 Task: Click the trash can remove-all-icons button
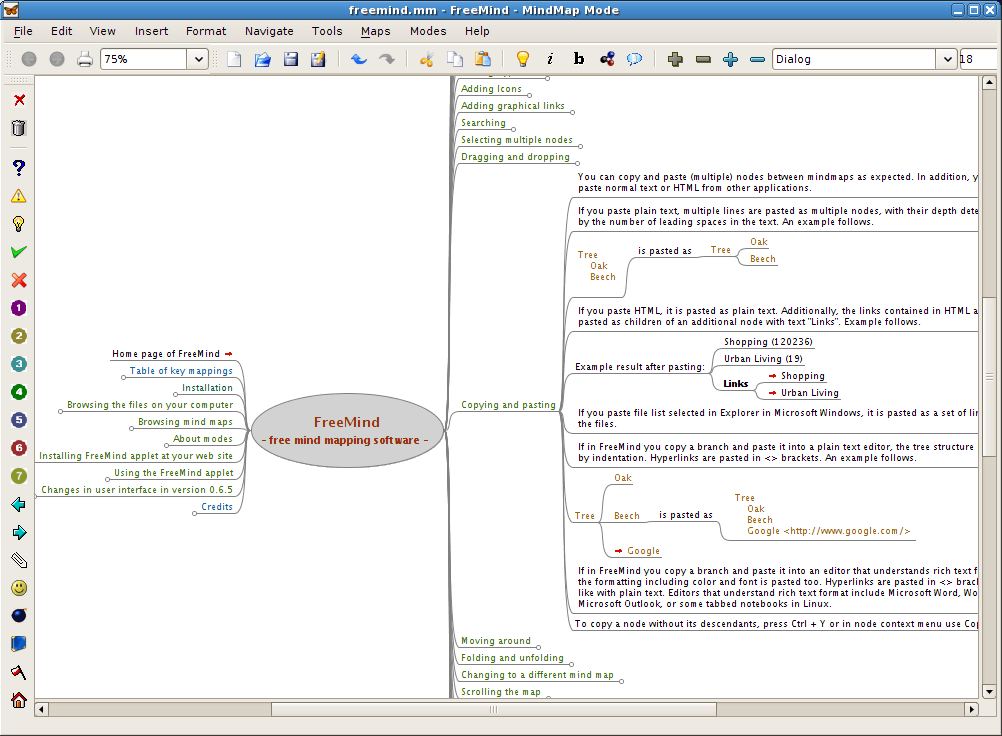[x=19, y=128]
